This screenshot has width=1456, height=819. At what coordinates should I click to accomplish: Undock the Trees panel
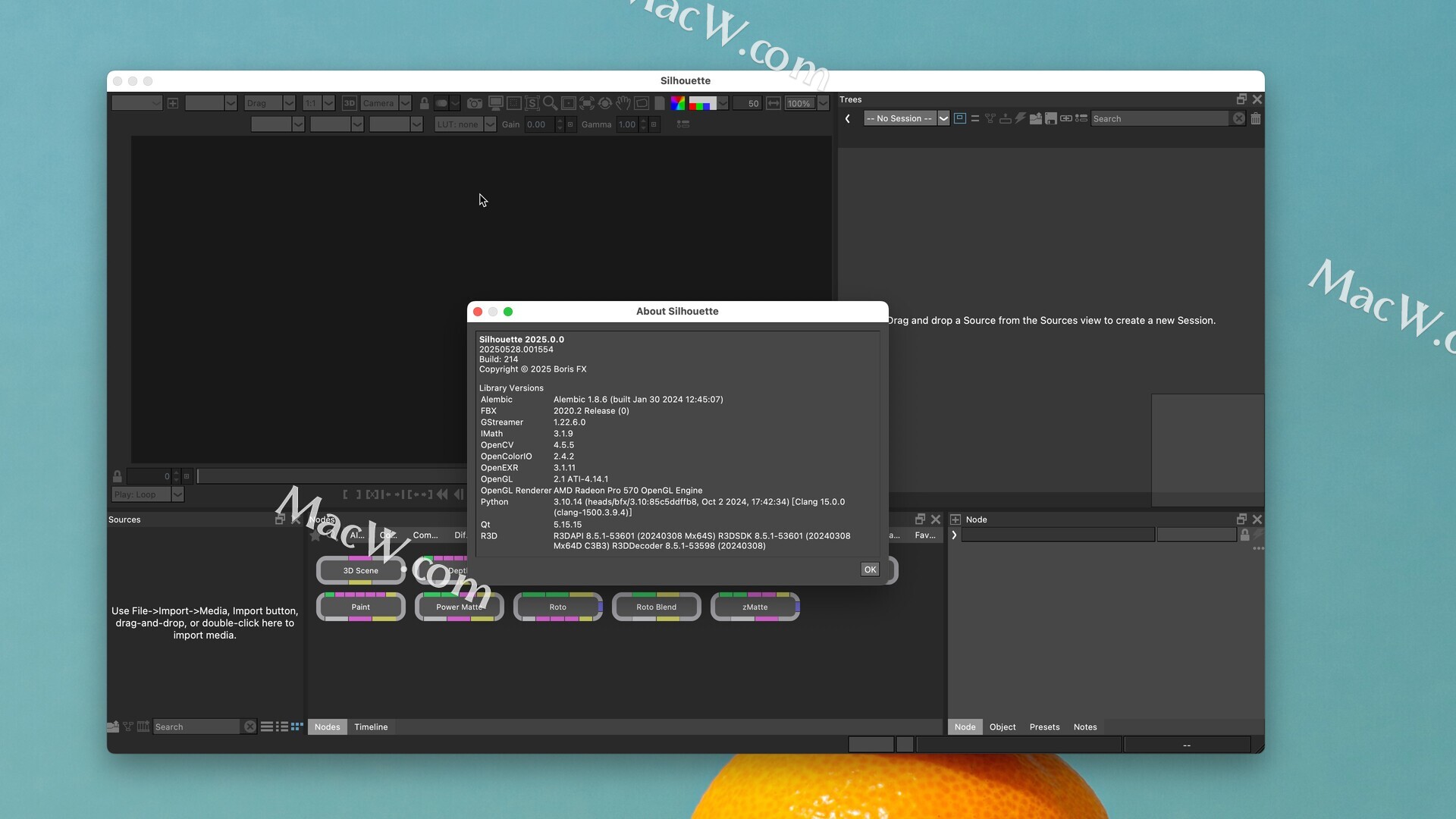pos(1241,99)
